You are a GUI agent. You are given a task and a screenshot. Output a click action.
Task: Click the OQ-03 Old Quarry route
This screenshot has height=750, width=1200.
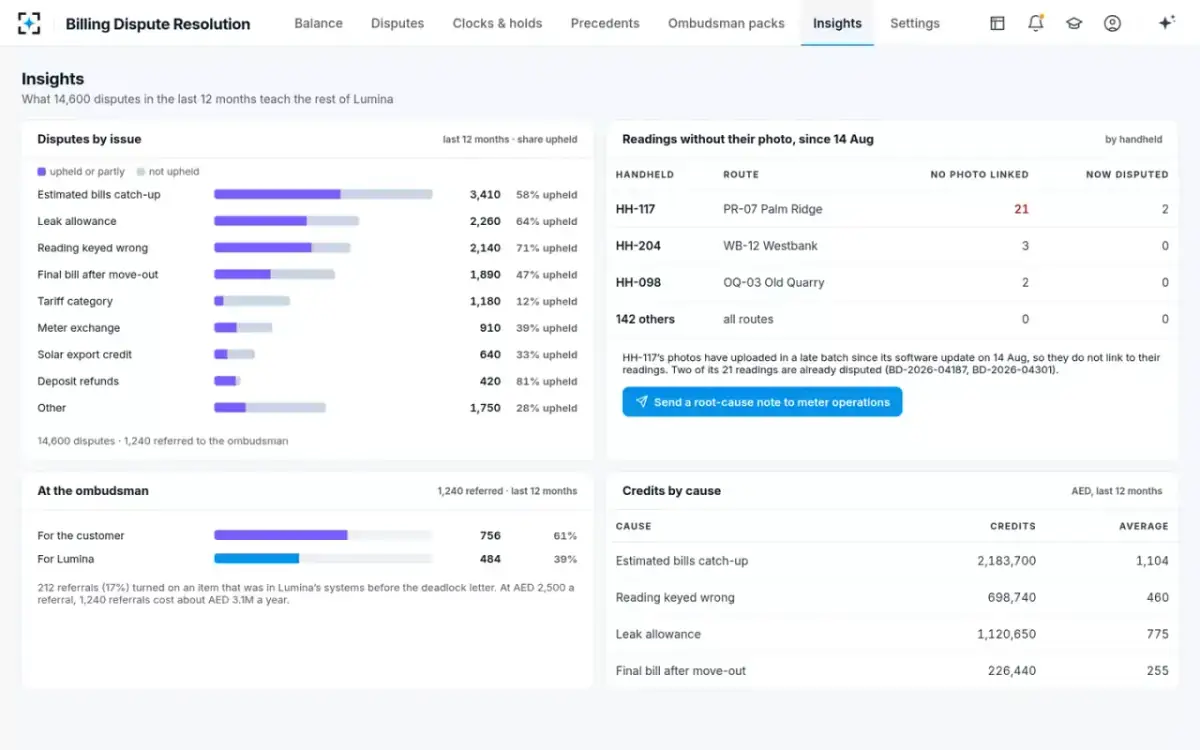coord(774,282)
